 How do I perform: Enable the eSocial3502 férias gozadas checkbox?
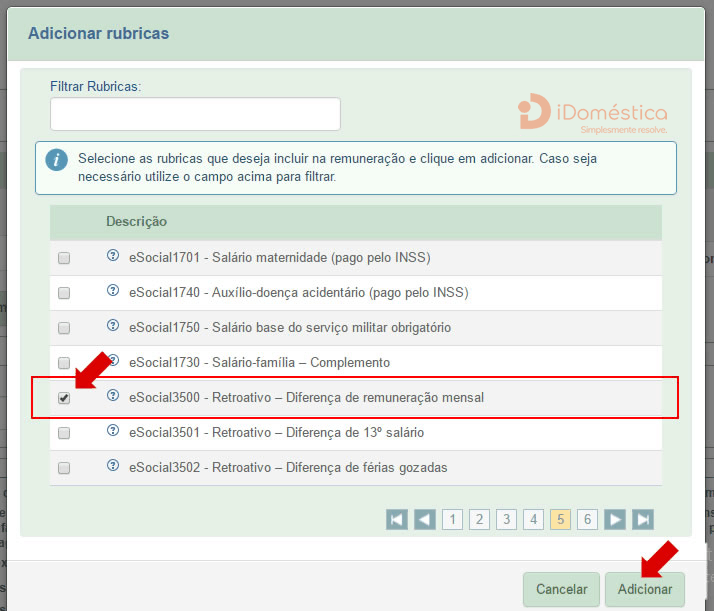click(64, 468)
